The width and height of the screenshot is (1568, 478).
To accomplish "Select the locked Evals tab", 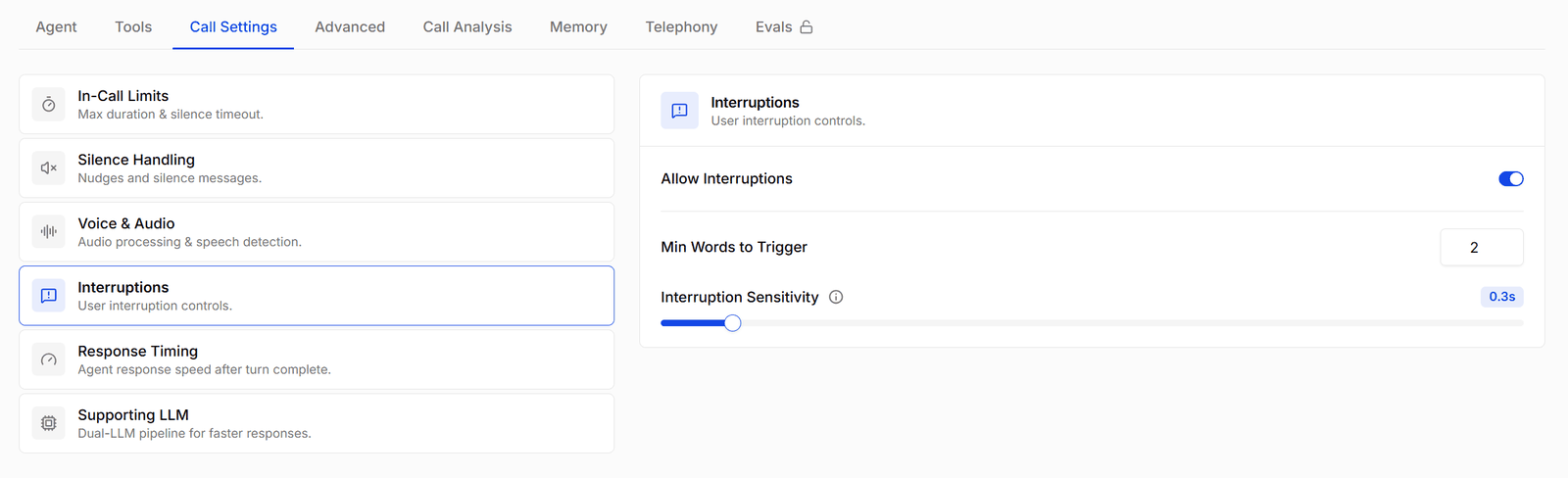I will [784, 26].
